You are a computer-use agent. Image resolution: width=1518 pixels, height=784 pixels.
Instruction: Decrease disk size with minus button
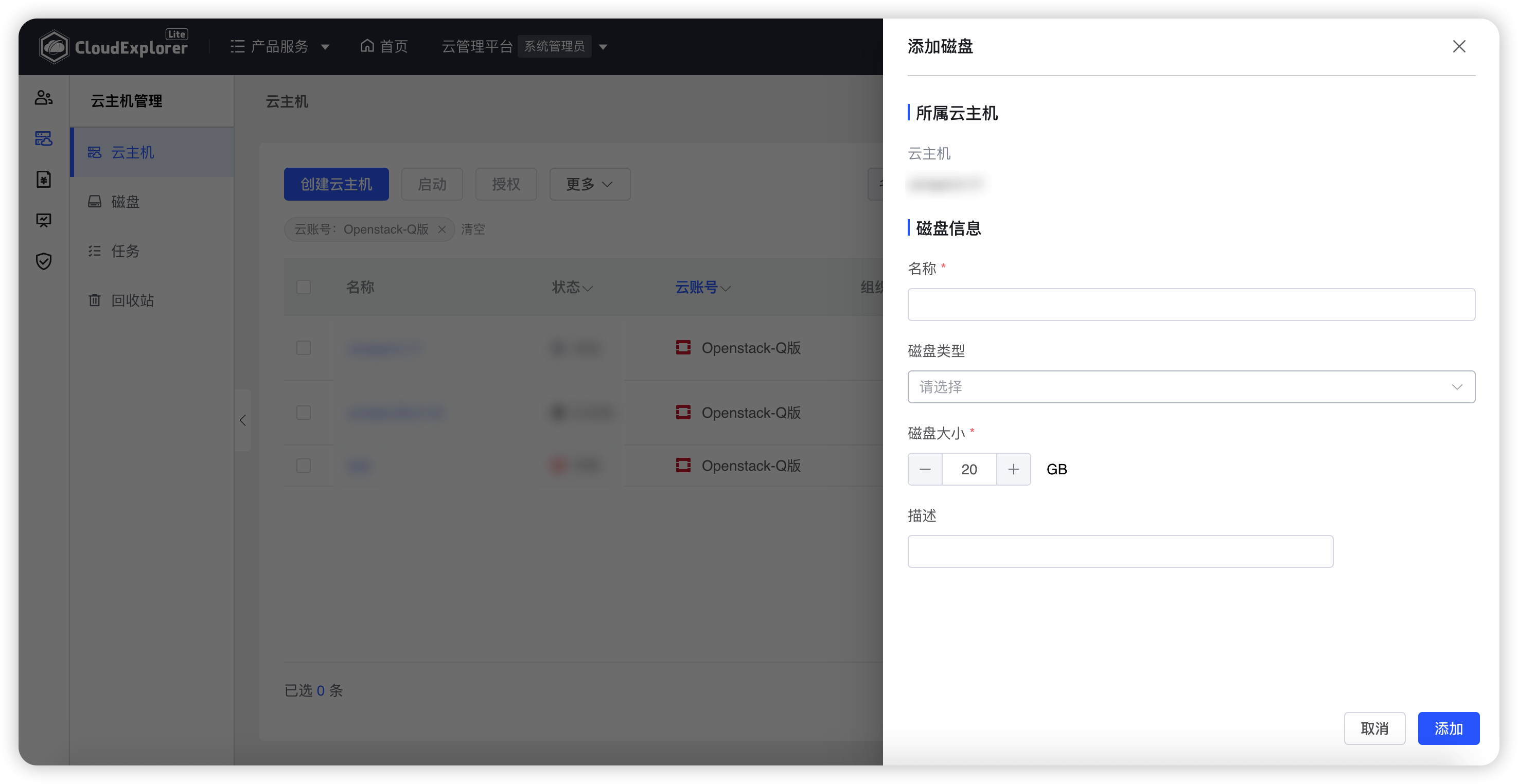[925, 469]
